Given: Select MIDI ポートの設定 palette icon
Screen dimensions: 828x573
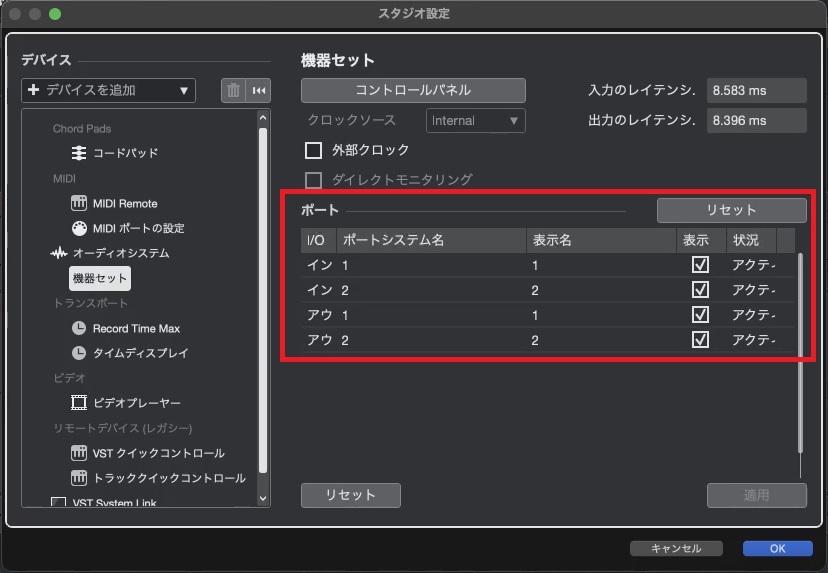Looking at the screenshot, I should tap(80, 228).
